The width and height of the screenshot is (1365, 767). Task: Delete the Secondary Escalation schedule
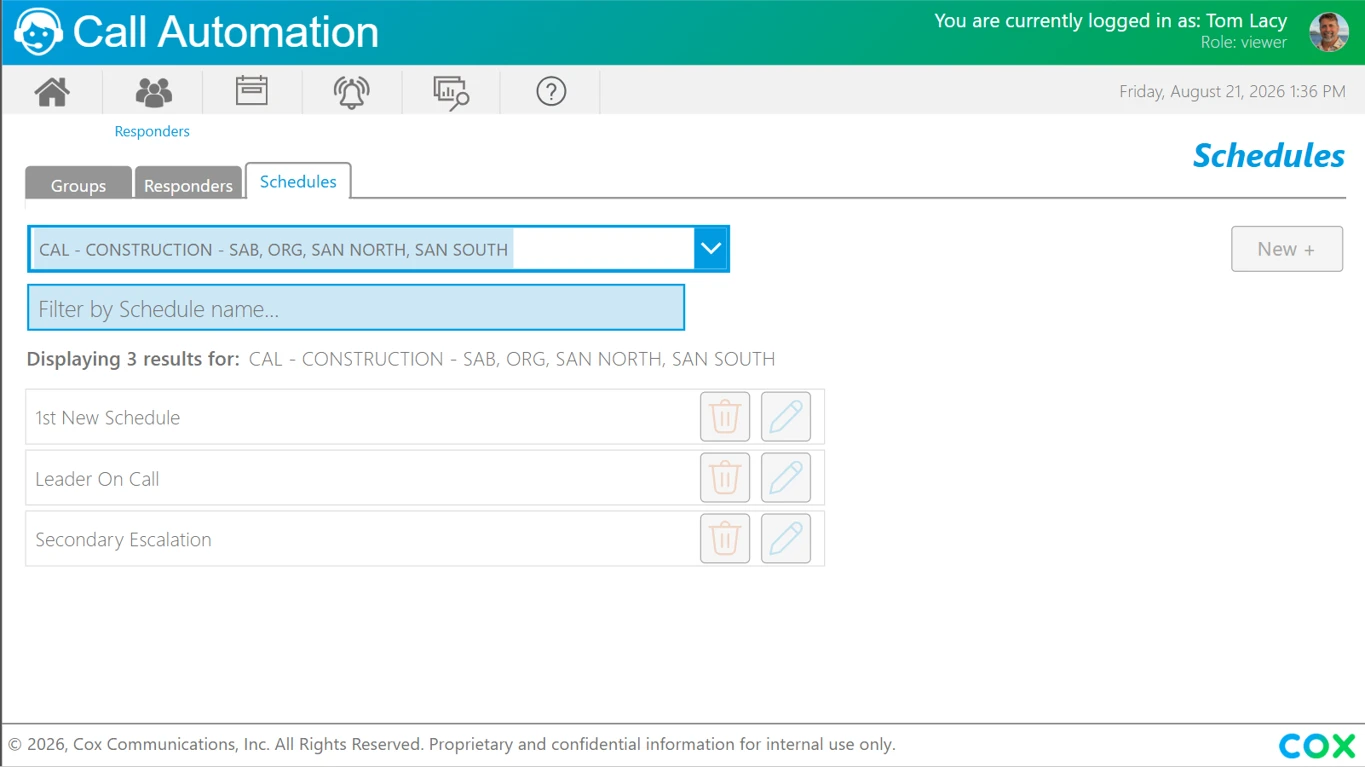(725, 539)
